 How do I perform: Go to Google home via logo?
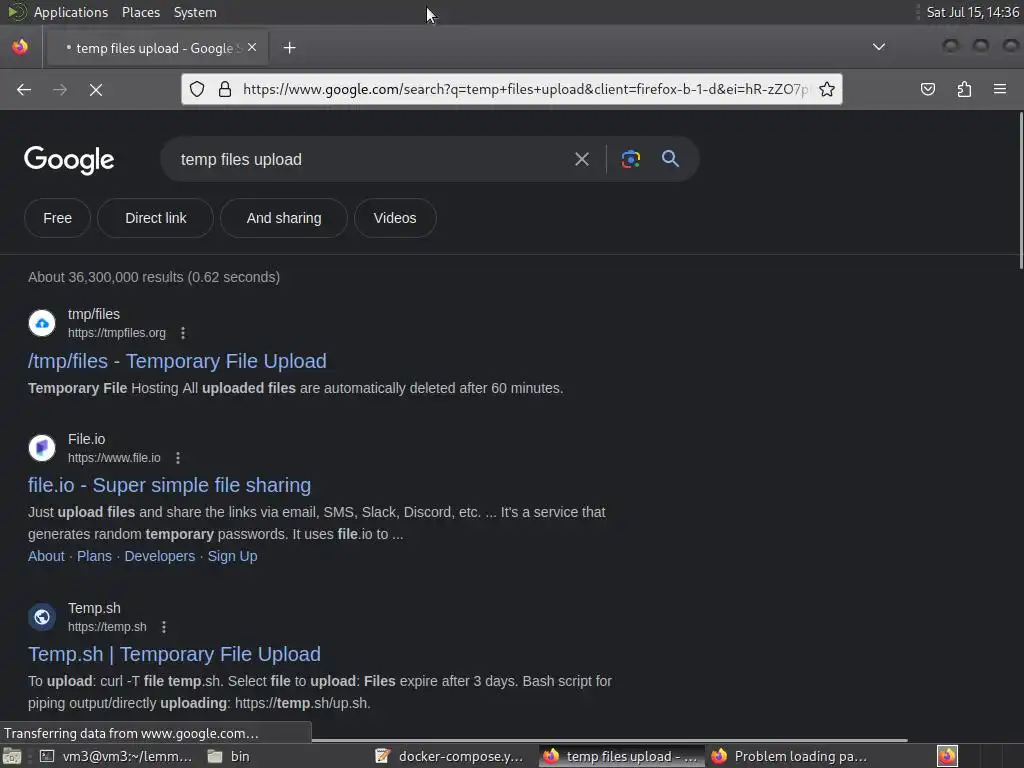[69, 160]
